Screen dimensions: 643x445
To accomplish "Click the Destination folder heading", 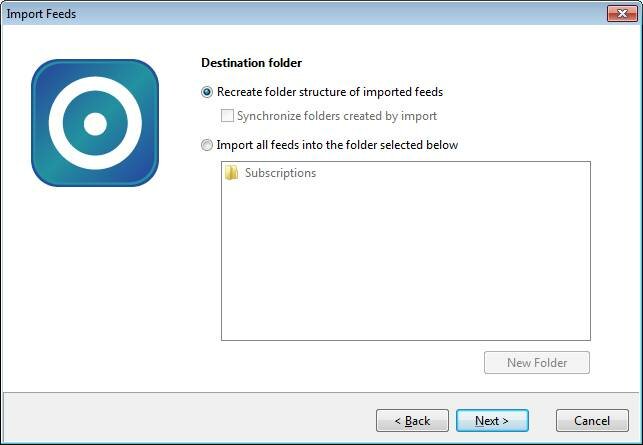I will pos(252,63).
